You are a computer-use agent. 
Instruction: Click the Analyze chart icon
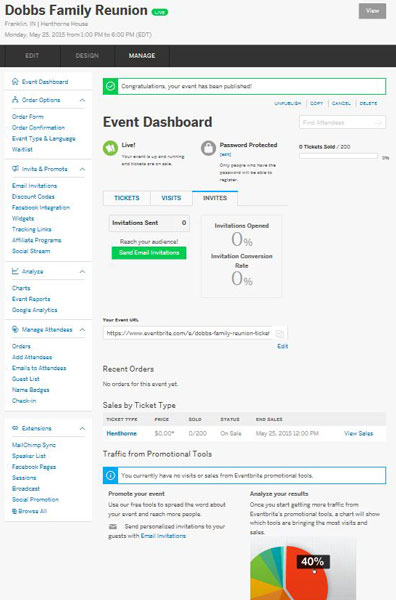15,271
